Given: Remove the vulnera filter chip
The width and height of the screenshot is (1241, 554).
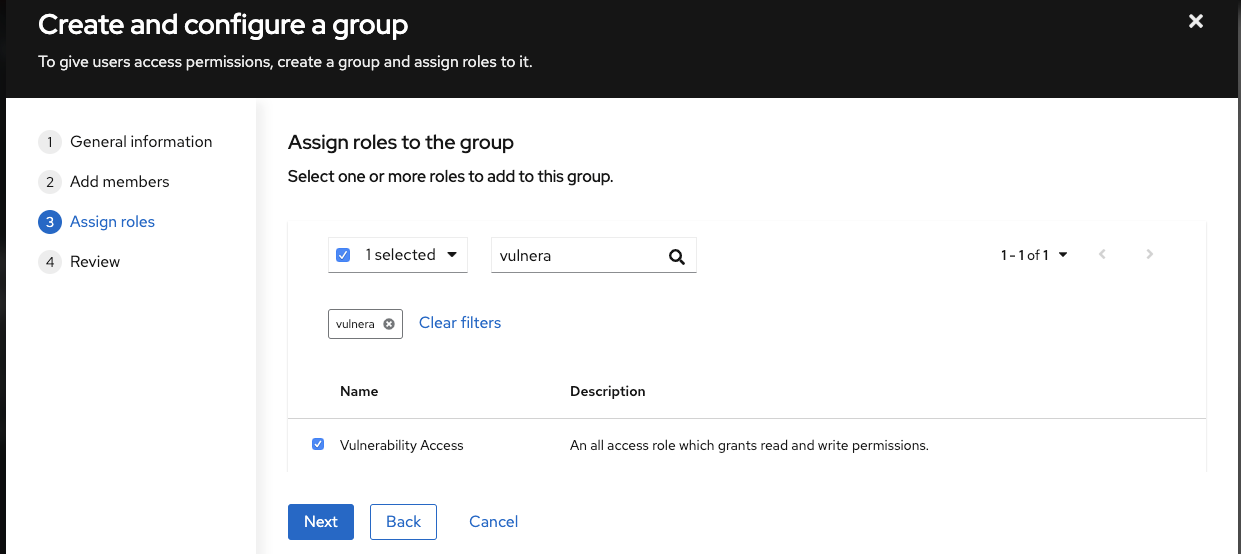Looking at the screenshot, I should 389,324.
